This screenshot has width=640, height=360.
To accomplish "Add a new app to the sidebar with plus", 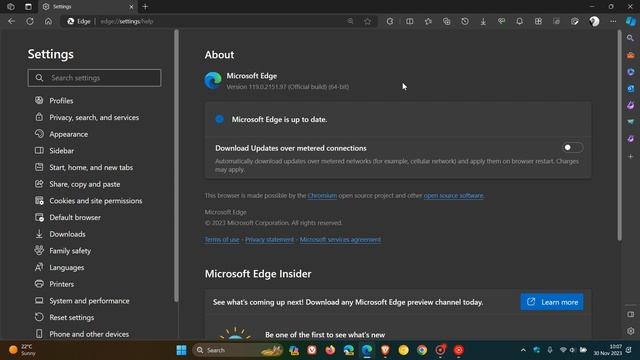I will (631, 156).
